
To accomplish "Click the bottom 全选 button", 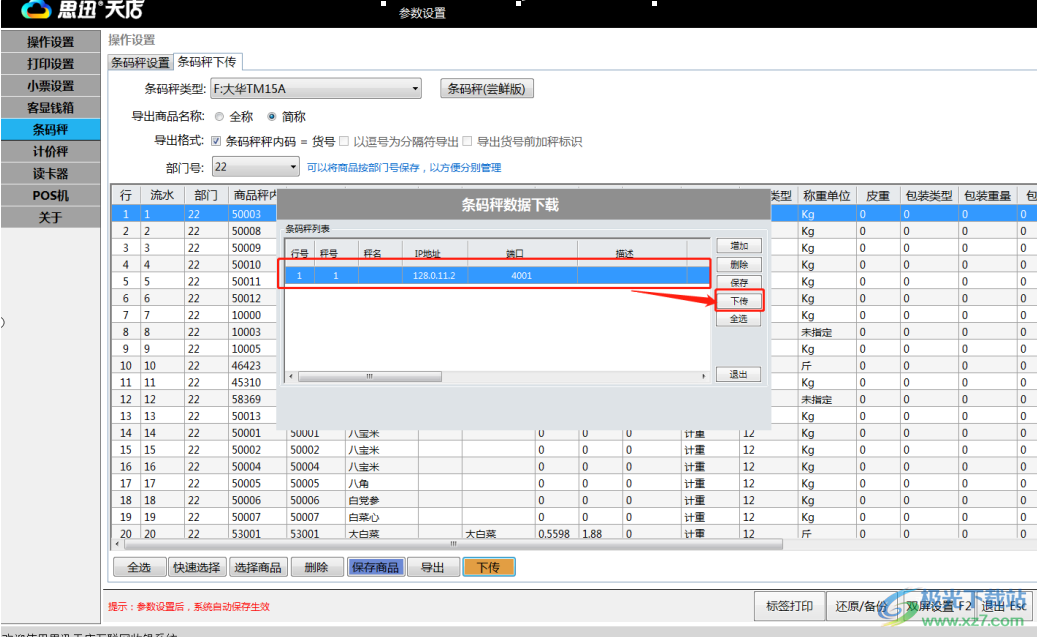I will [140, 568].
